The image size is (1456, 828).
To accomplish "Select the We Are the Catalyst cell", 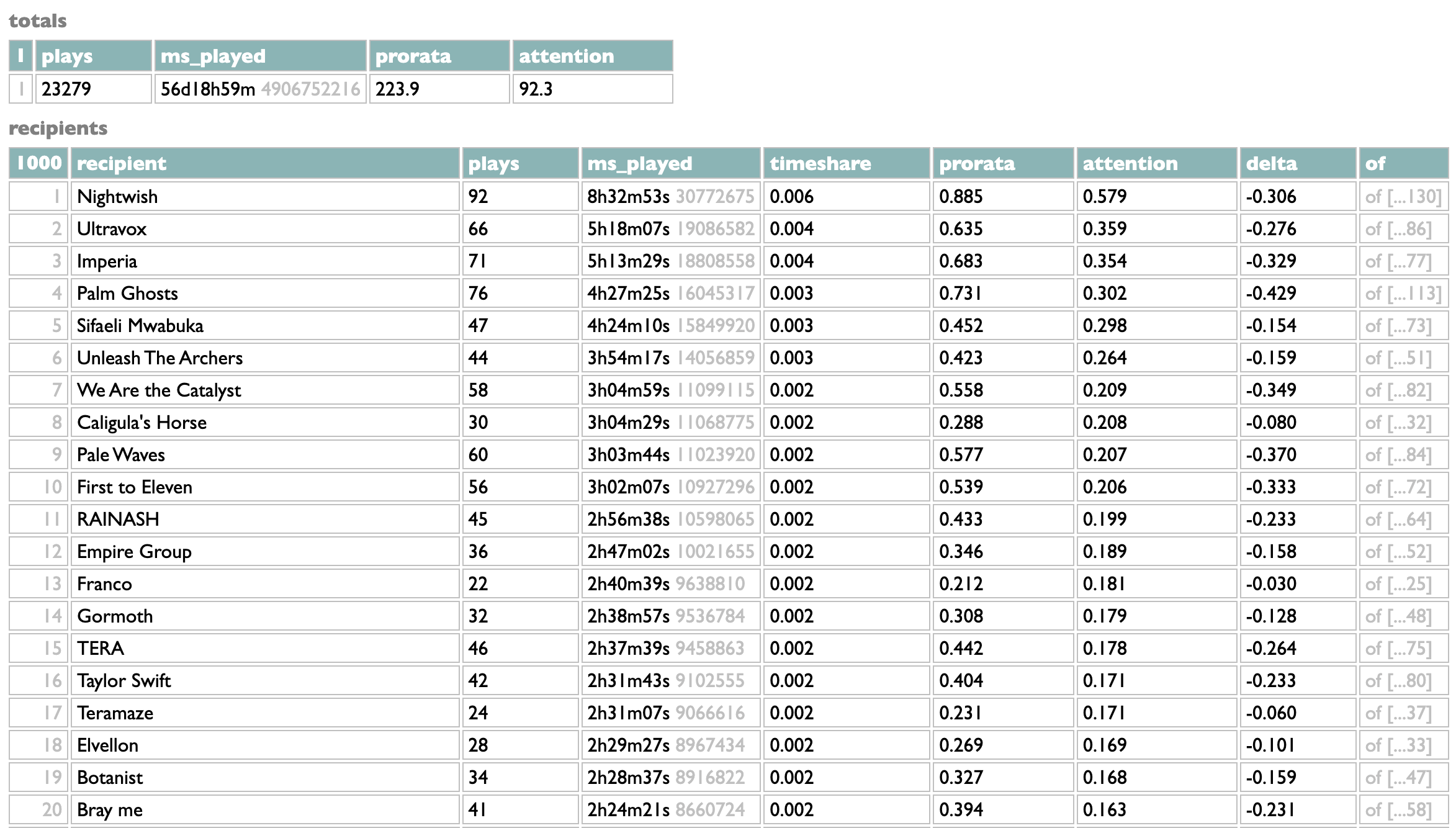I will (x=265, y=390).
